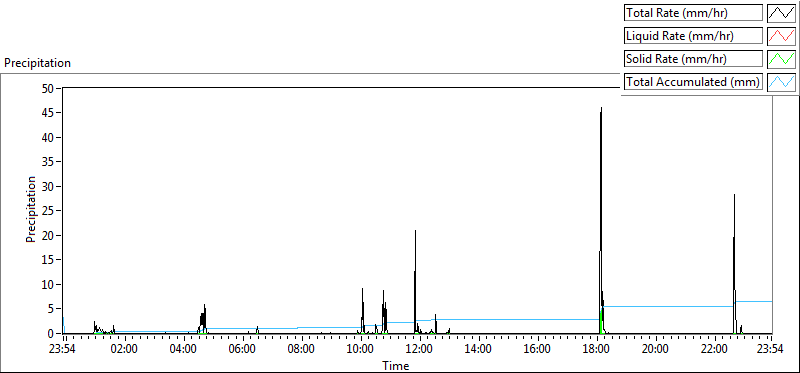Image resolution: width=800 pixels, height=373 pixels.
Task: Click the Total Accumulated blue line icon
Action: [x=781, y=82]
